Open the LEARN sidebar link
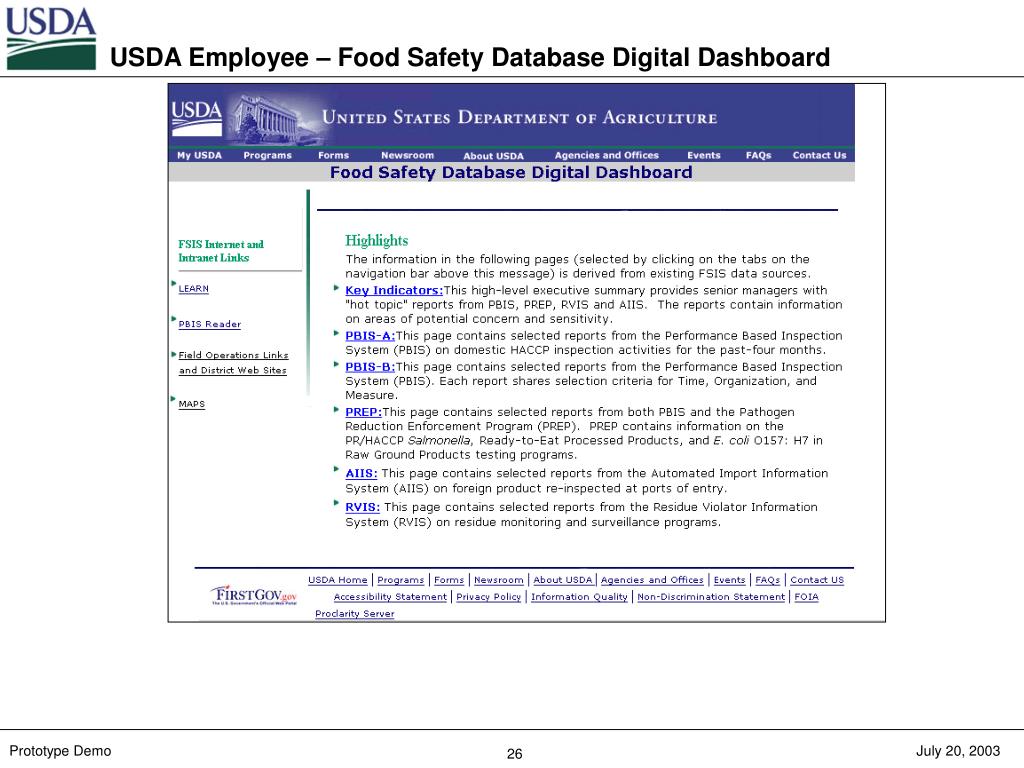1024x768 pixels. (193, 289)
